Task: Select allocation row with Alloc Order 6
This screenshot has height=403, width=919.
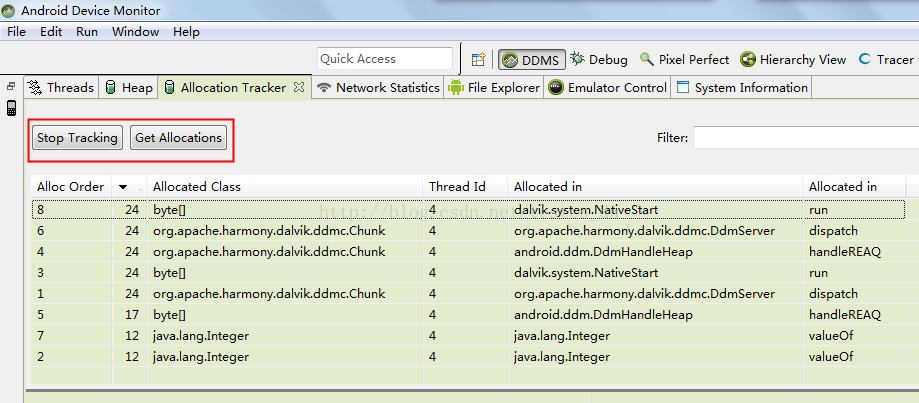Action: [x=468, y=231]
